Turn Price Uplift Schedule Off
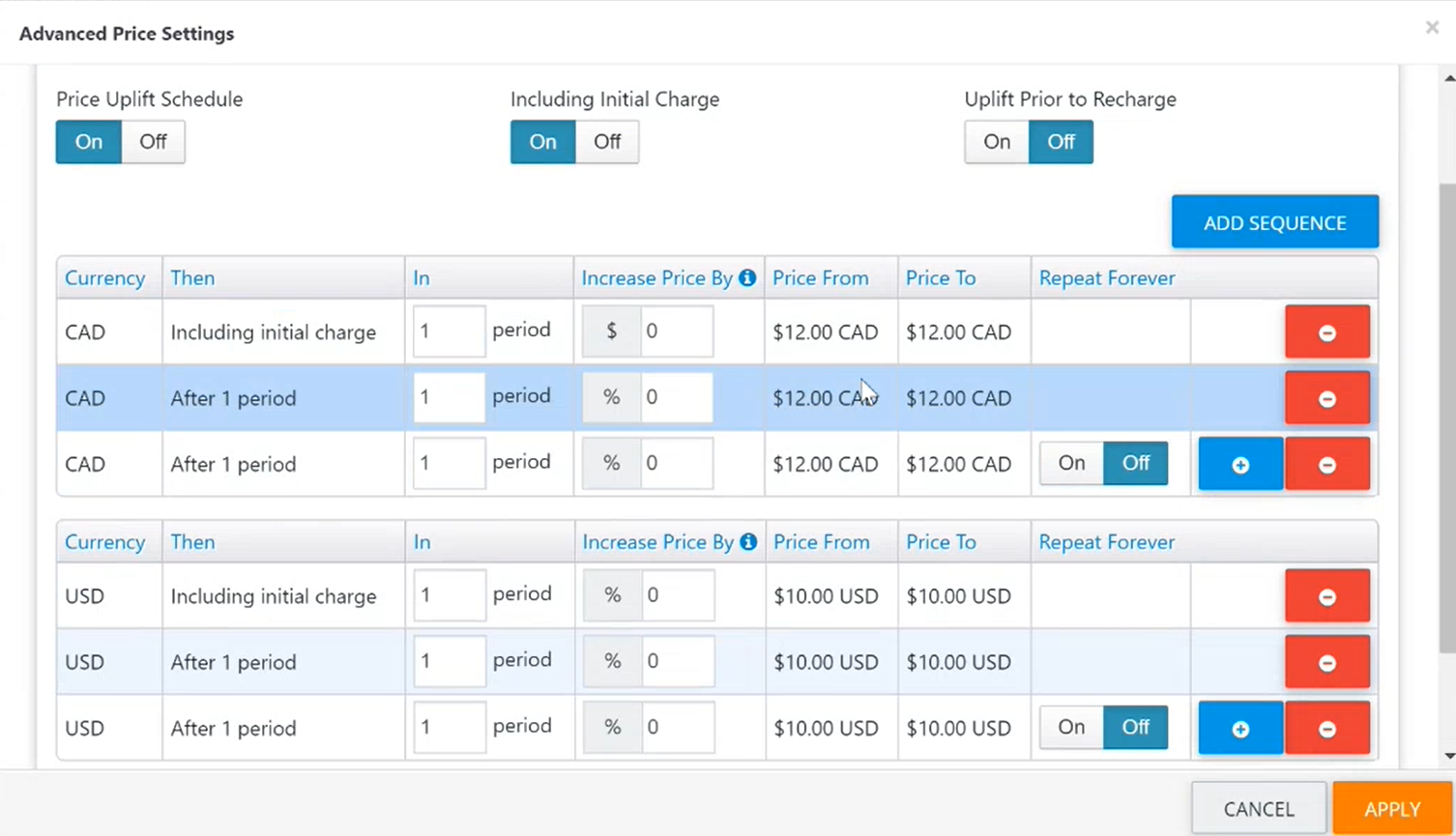This screenshot has width=1456, height=836. 153,142
